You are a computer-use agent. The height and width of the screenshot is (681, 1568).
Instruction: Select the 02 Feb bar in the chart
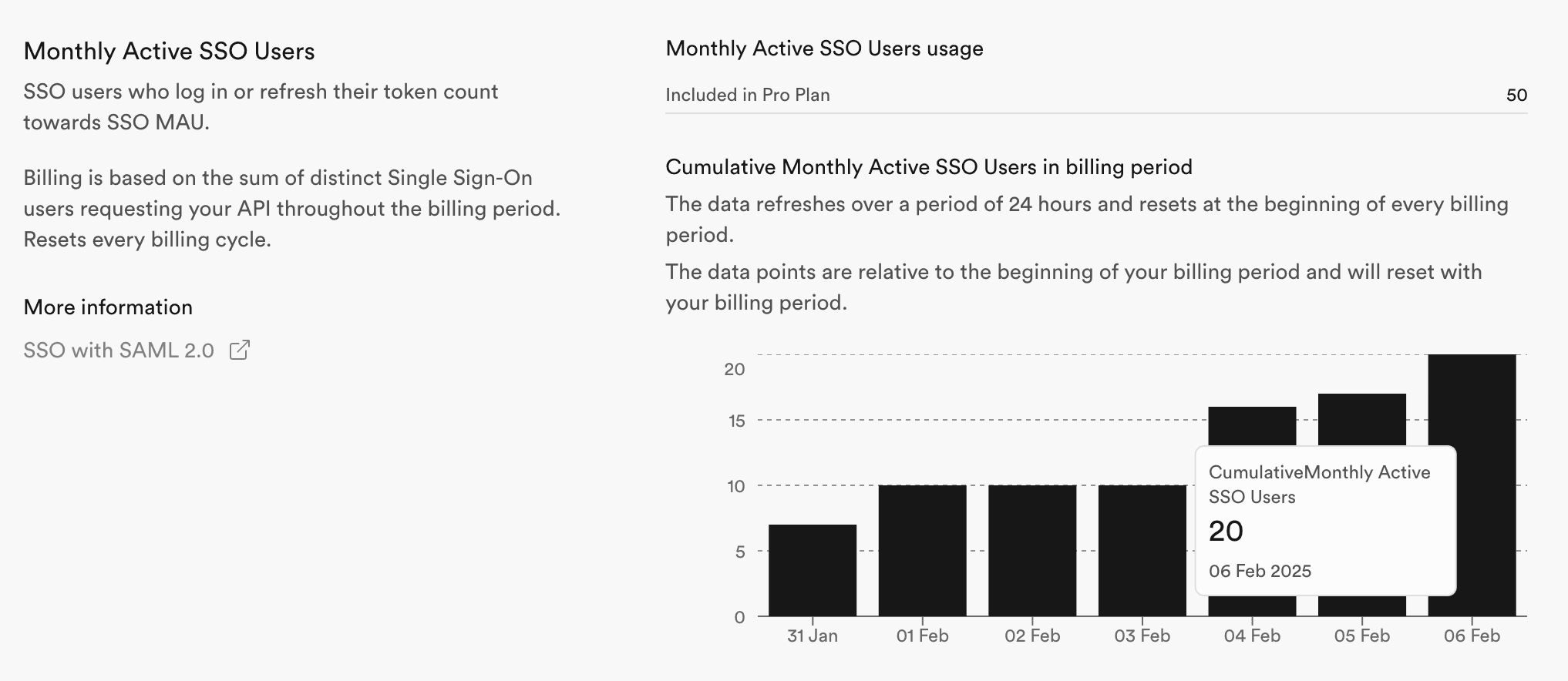click(1032, 548)
